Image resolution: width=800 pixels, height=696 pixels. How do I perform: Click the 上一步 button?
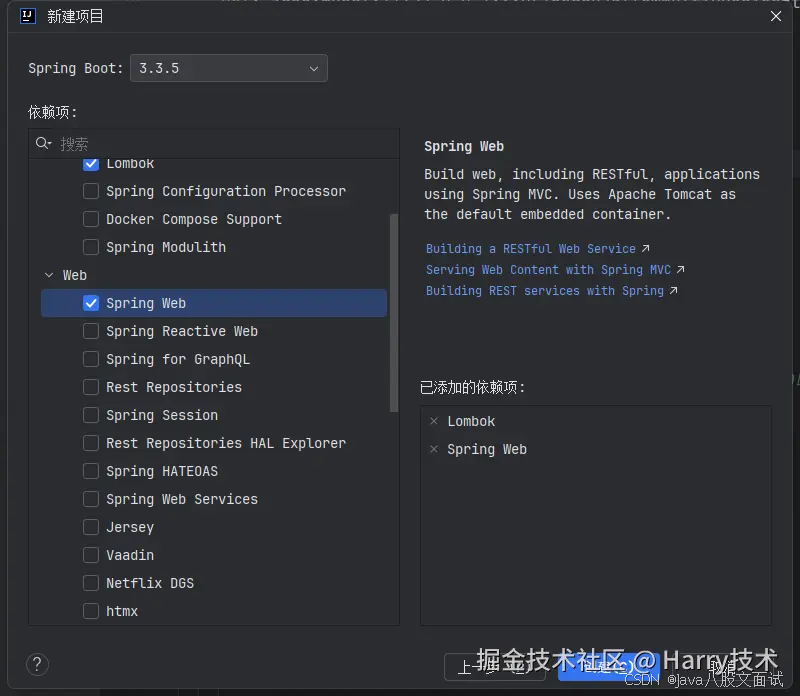pos(495,667)
